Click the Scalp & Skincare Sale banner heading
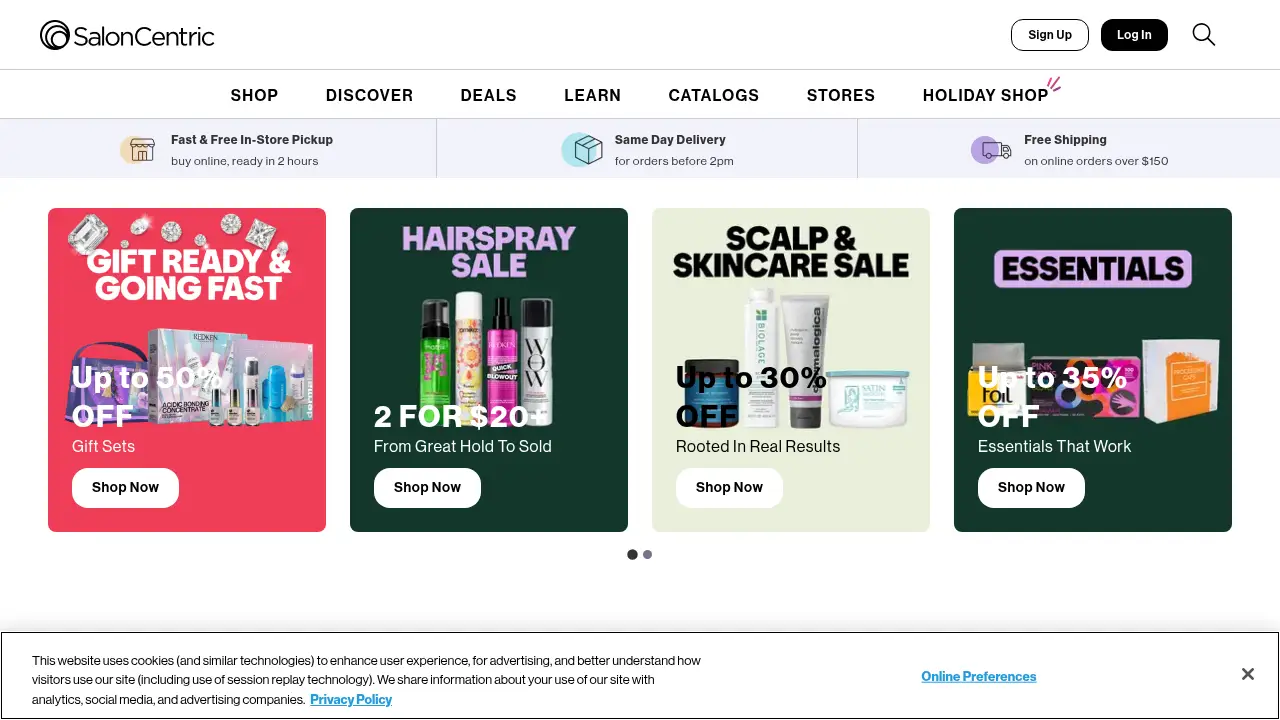This screenshot has height=720, width=1280. pyautogui.click(x=791, y=251)
